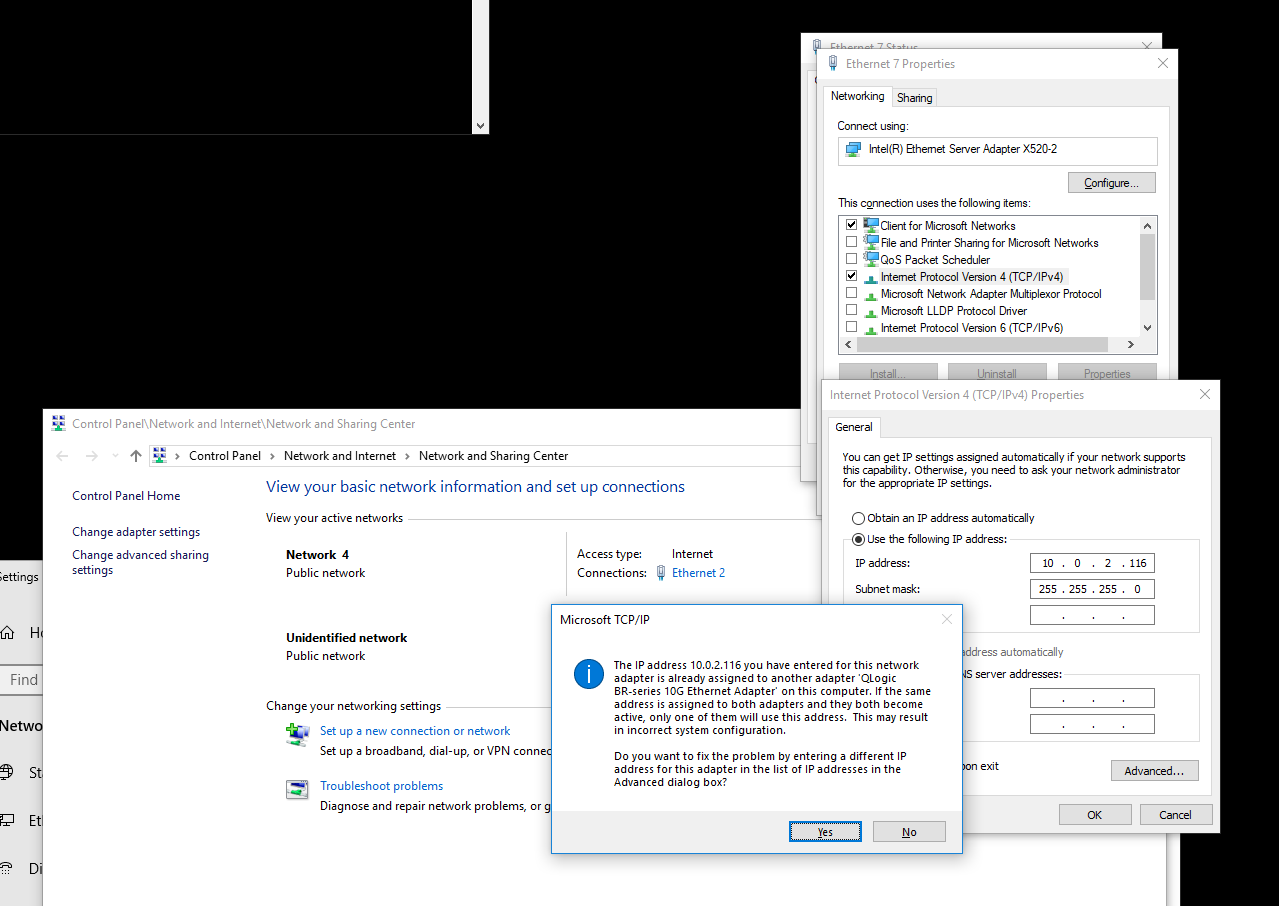The image size is (1279, 906).
Task: Click the items list scroll down arrow
Action: coord(1147,328)
